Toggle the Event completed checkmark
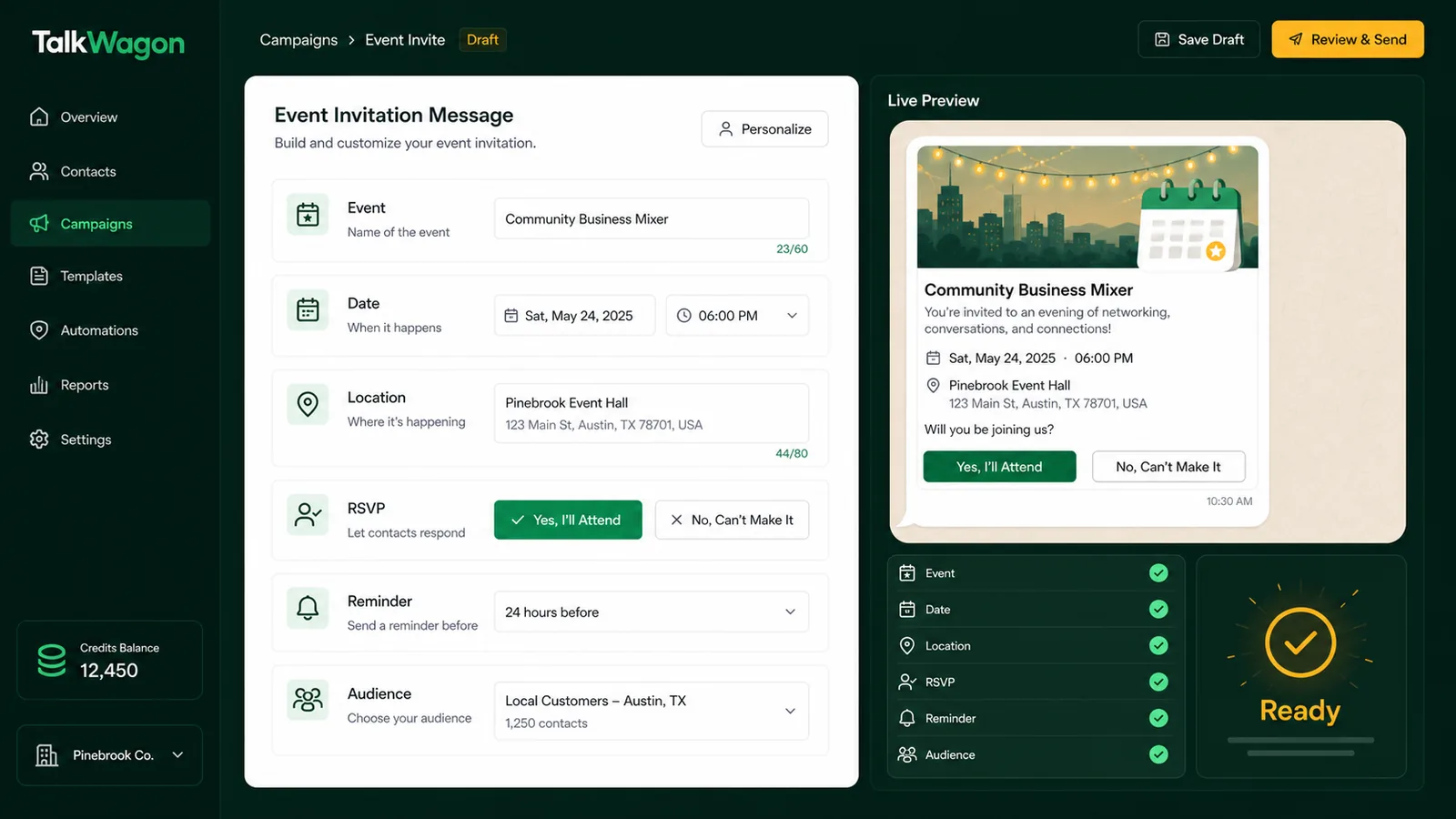 (x=1158, y=572)
